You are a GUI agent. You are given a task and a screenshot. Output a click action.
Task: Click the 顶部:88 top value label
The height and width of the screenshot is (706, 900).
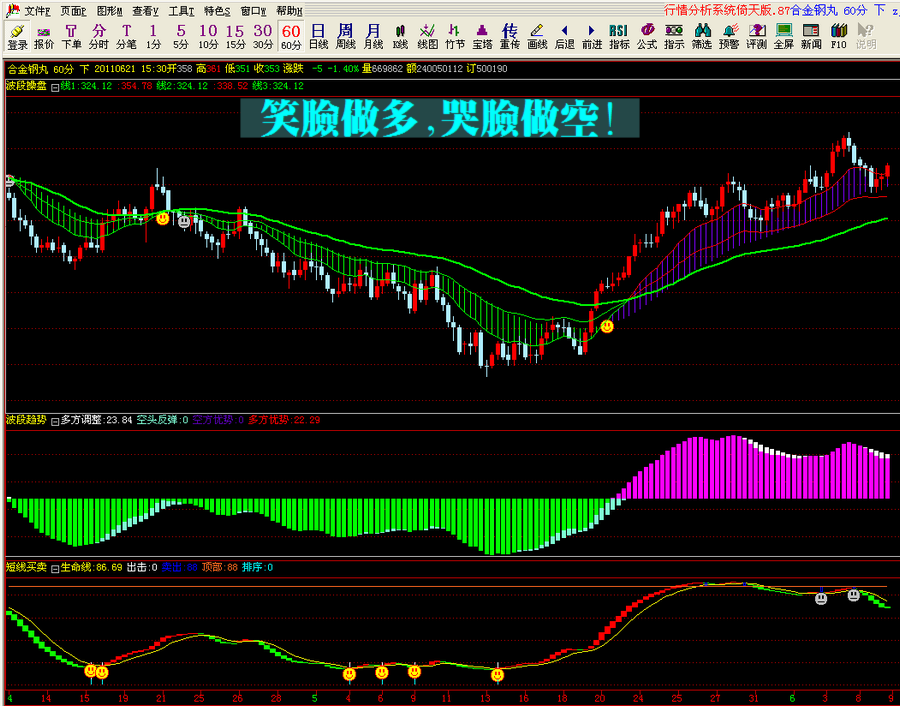click(220, 567)
